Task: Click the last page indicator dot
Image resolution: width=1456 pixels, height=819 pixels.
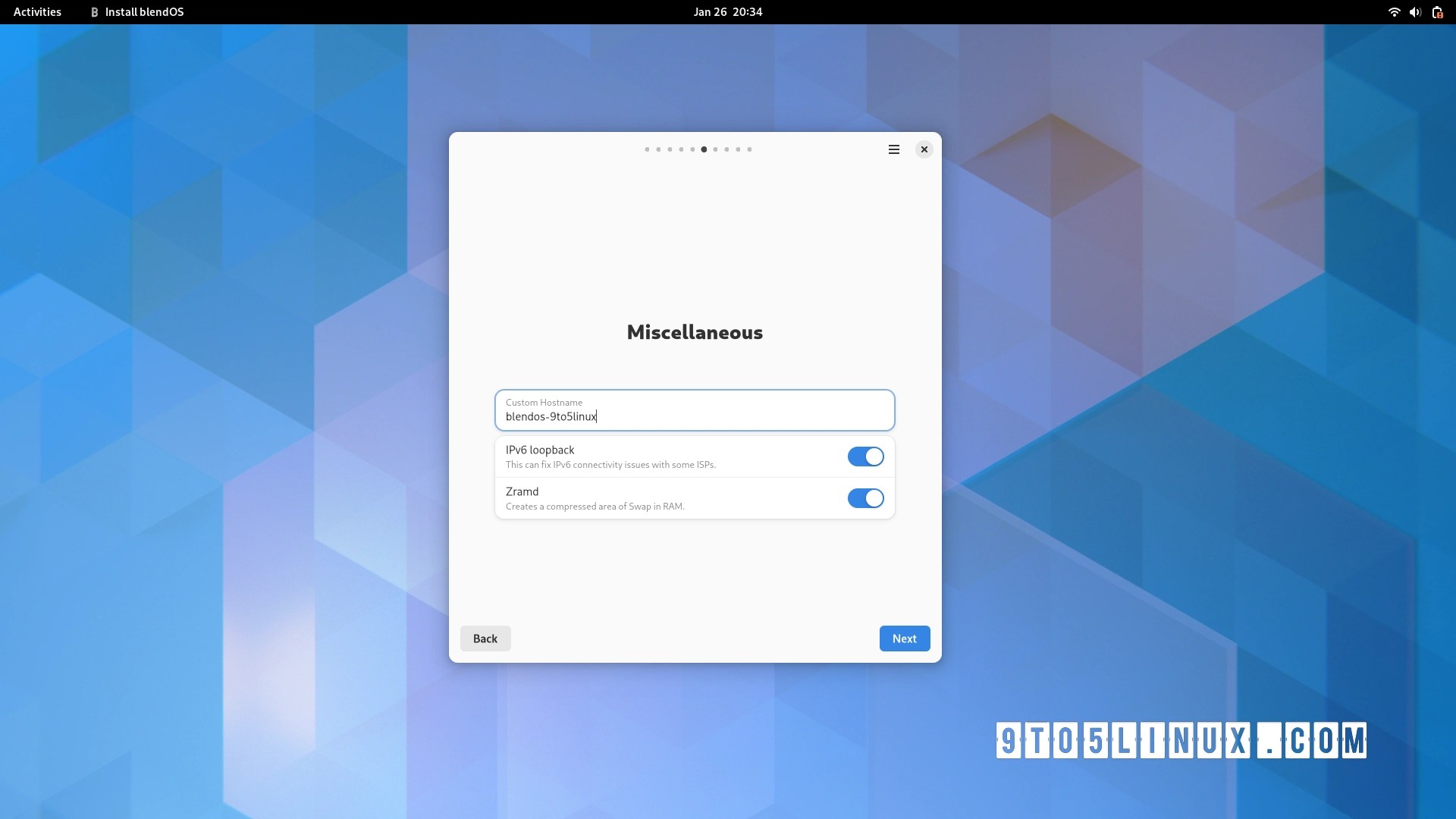Action: pos(749,149)
